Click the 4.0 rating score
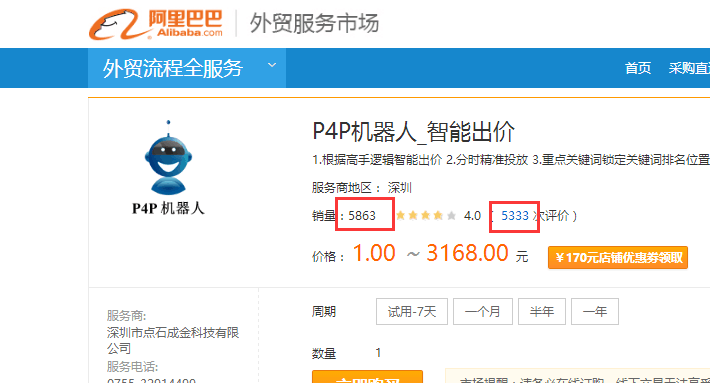The height and width of the screenshot is (383, 710). pos(472,216)
